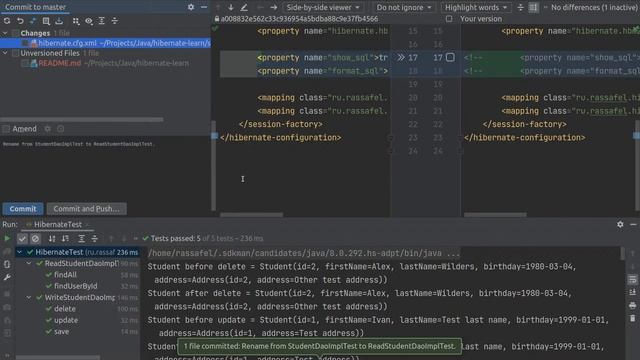Collapse the Unversioned Files group

point(5,53)
